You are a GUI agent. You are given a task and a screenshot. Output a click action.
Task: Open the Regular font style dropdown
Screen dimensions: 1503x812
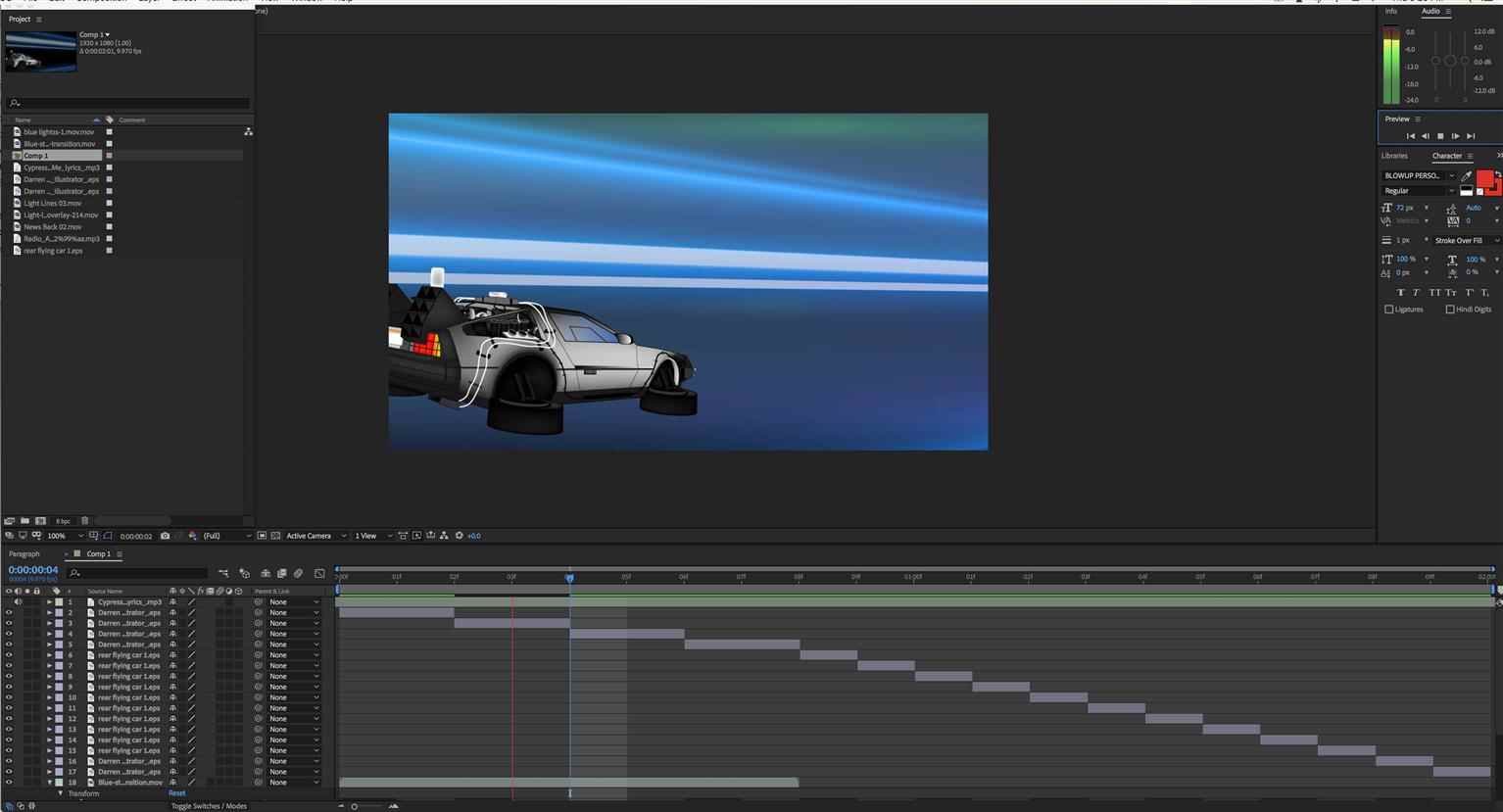point(1419,191)
